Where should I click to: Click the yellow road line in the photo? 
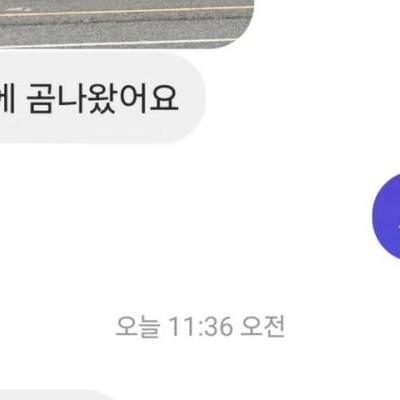(x=127, y=11)
